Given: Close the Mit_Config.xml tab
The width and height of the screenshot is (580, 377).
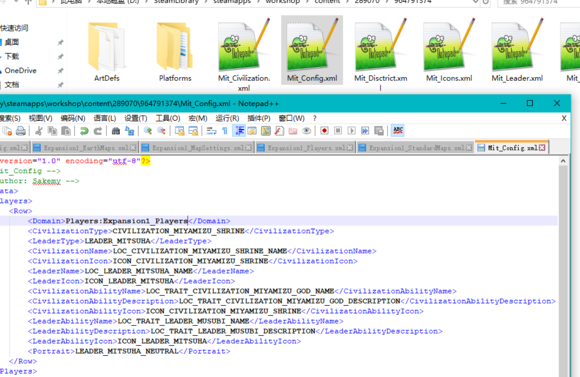Looking at the screenshot, I should pyautogui.click(x=542, y=148).
